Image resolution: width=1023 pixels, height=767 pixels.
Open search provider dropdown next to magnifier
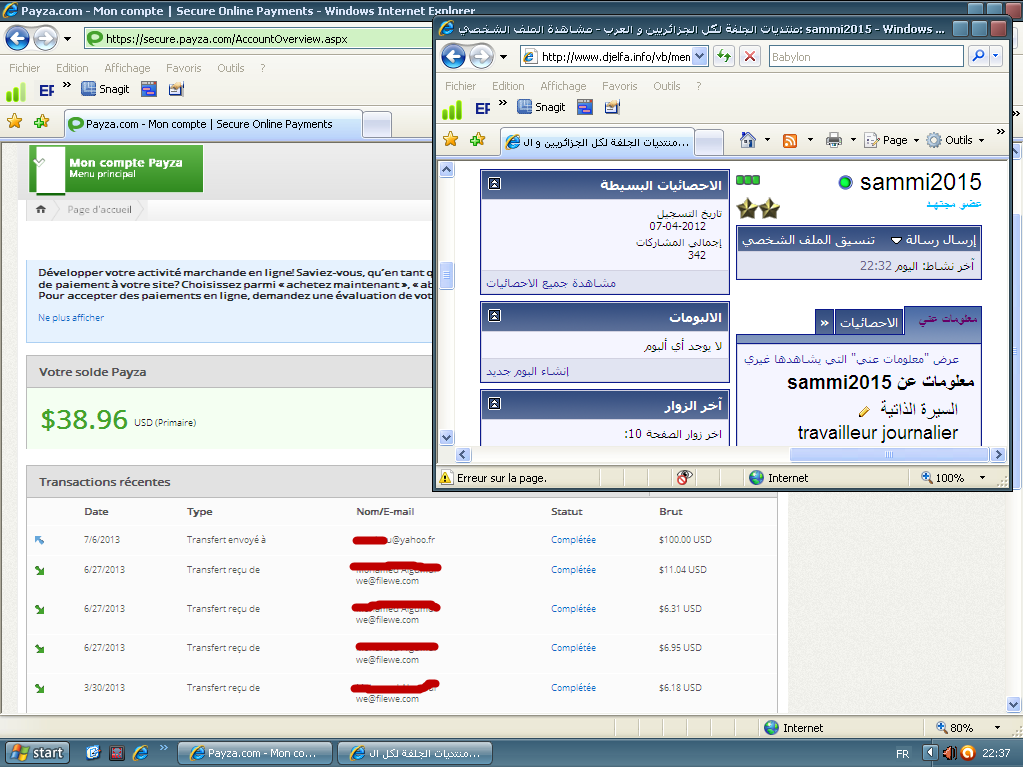[x=996, y=56]
